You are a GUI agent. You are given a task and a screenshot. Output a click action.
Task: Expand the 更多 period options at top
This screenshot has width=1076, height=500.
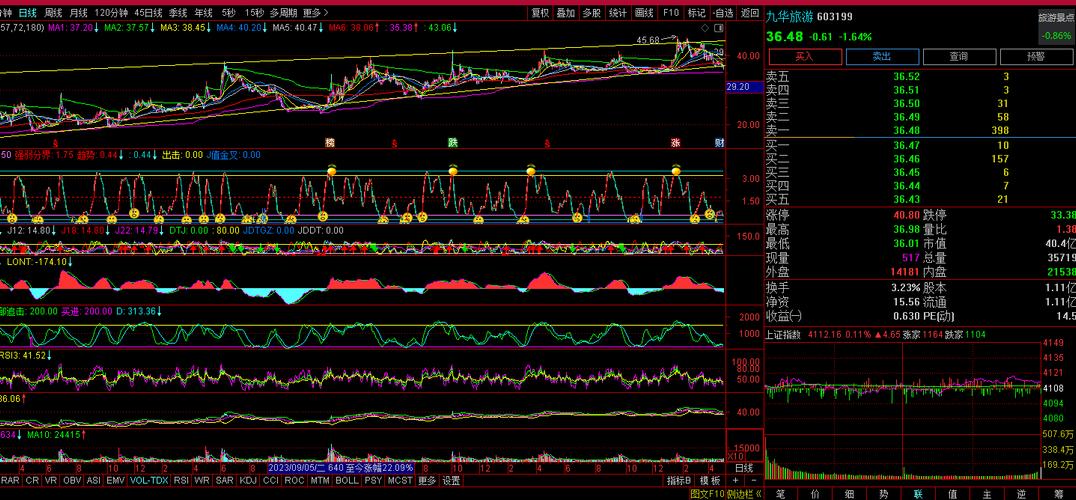tap(316, 12)
